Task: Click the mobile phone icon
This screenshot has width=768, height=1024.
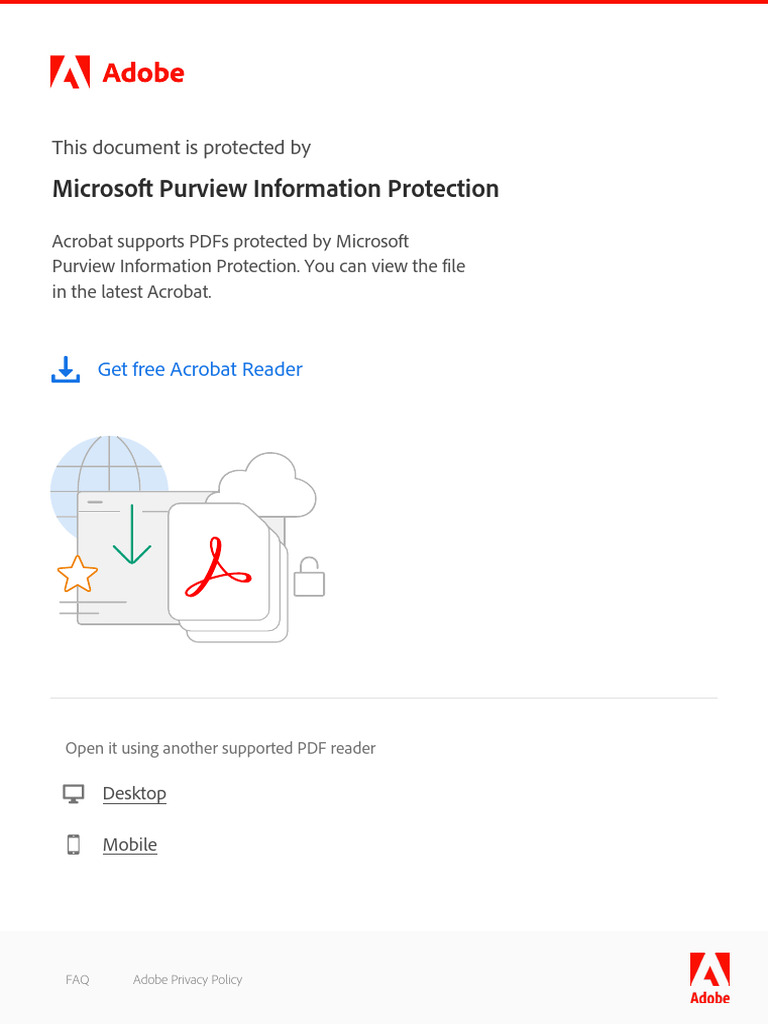Action: point(73,844)
